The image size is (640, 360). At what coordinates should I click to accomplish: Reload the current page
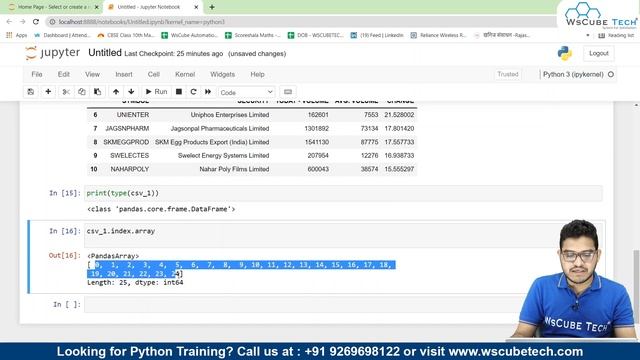click(36, 22)
